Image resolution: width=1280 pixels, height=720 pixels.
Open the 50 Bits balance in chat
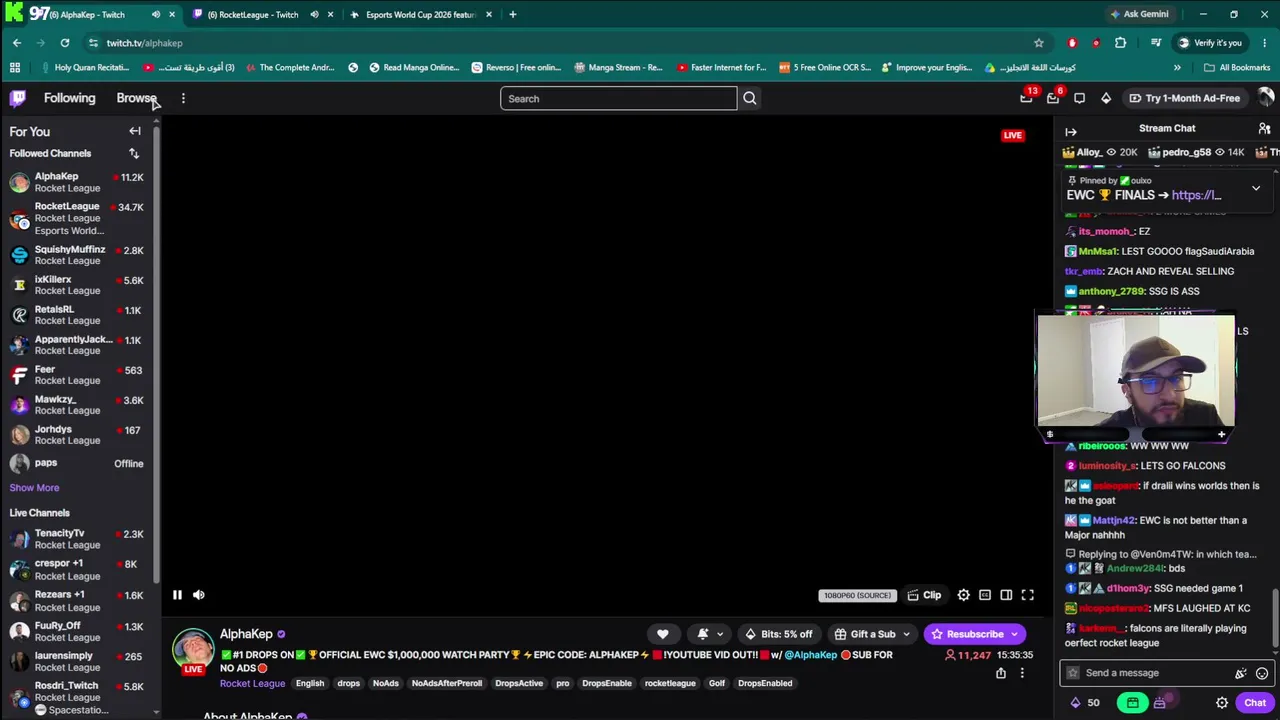pos(1085,703)
